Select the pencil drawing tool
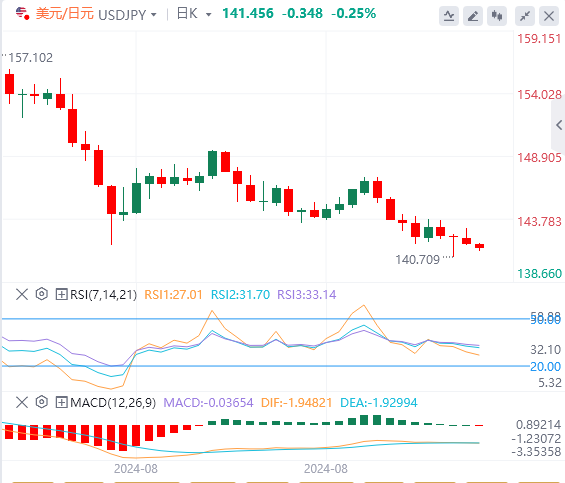Image resolution: width=565 pixels, height=483 pixels. click(x=473, y=16)
